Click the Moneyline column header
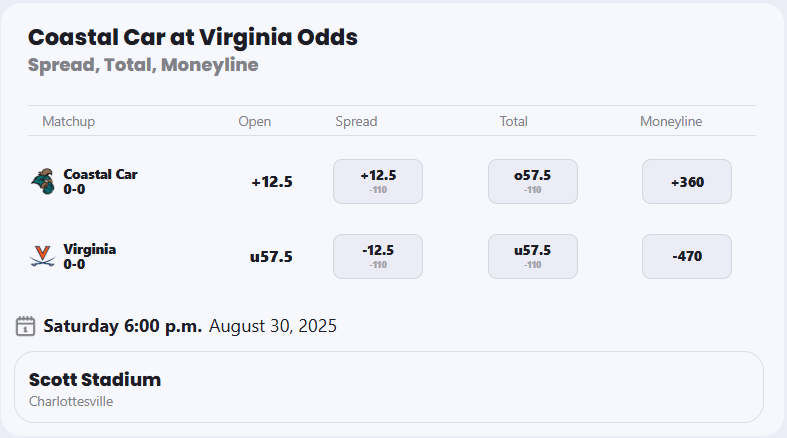 coord(671,121)
